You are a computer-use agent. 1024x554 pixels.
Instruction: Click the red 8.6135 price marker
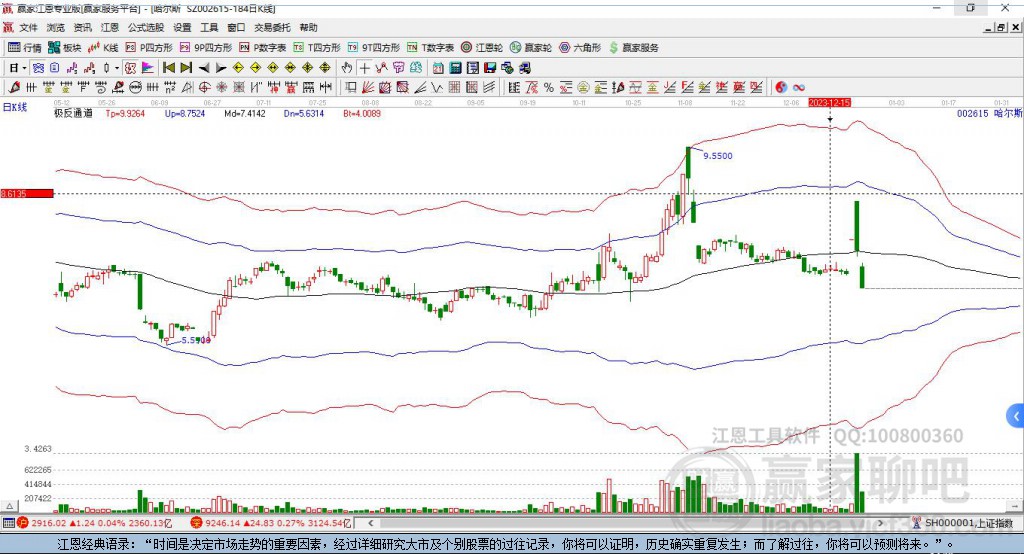27,193
